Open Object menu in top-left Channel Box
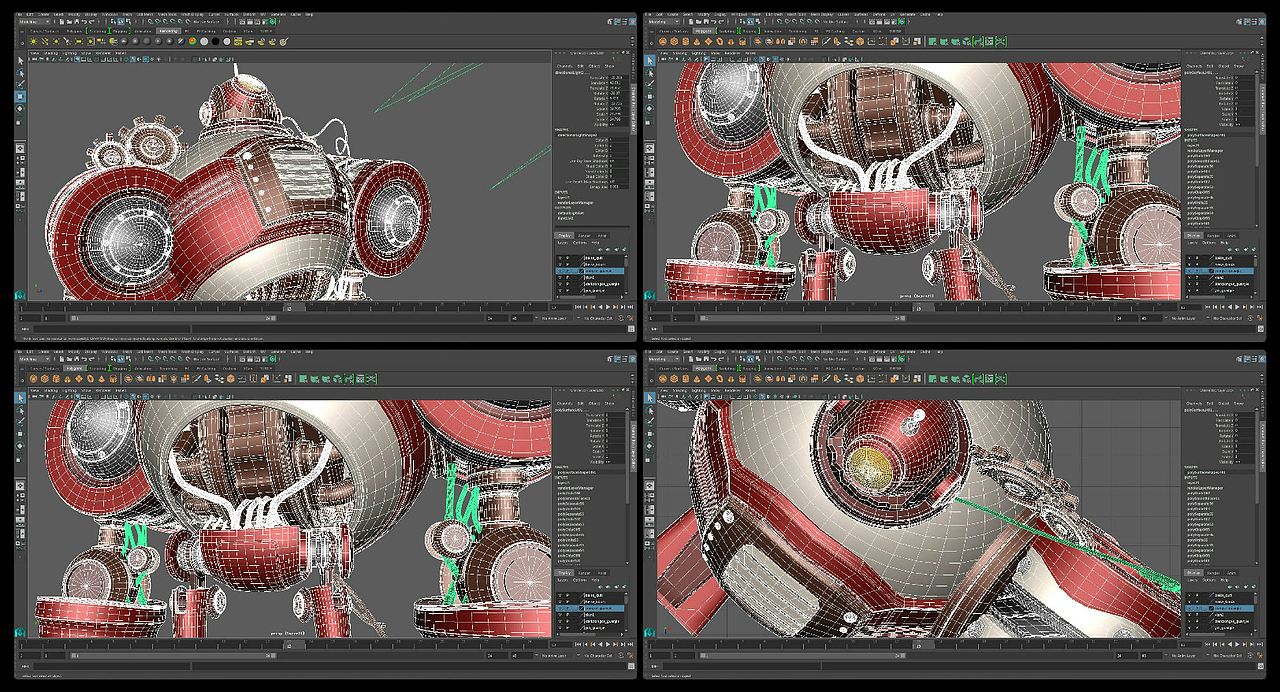1280x692 pixels. point(594,66)
